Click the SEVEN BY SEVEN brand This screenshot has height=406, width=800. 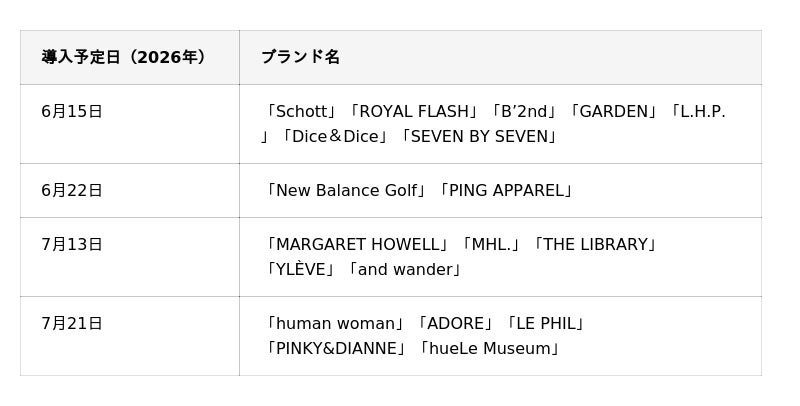click(479, 137)
